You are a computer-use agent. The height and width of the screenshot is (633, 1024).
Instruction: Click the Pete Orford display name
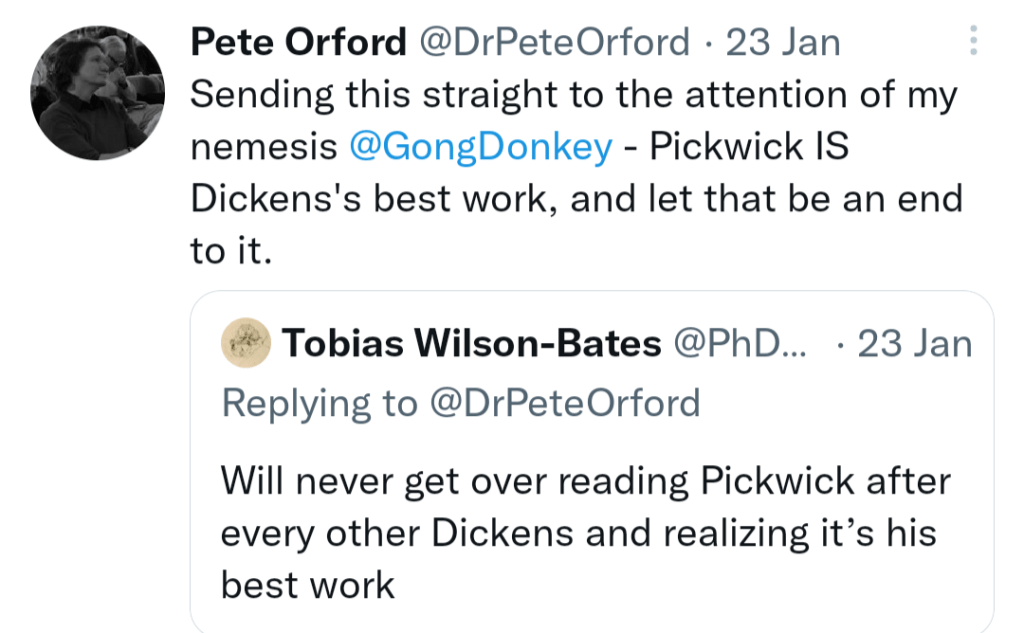[x=298, y=43]
